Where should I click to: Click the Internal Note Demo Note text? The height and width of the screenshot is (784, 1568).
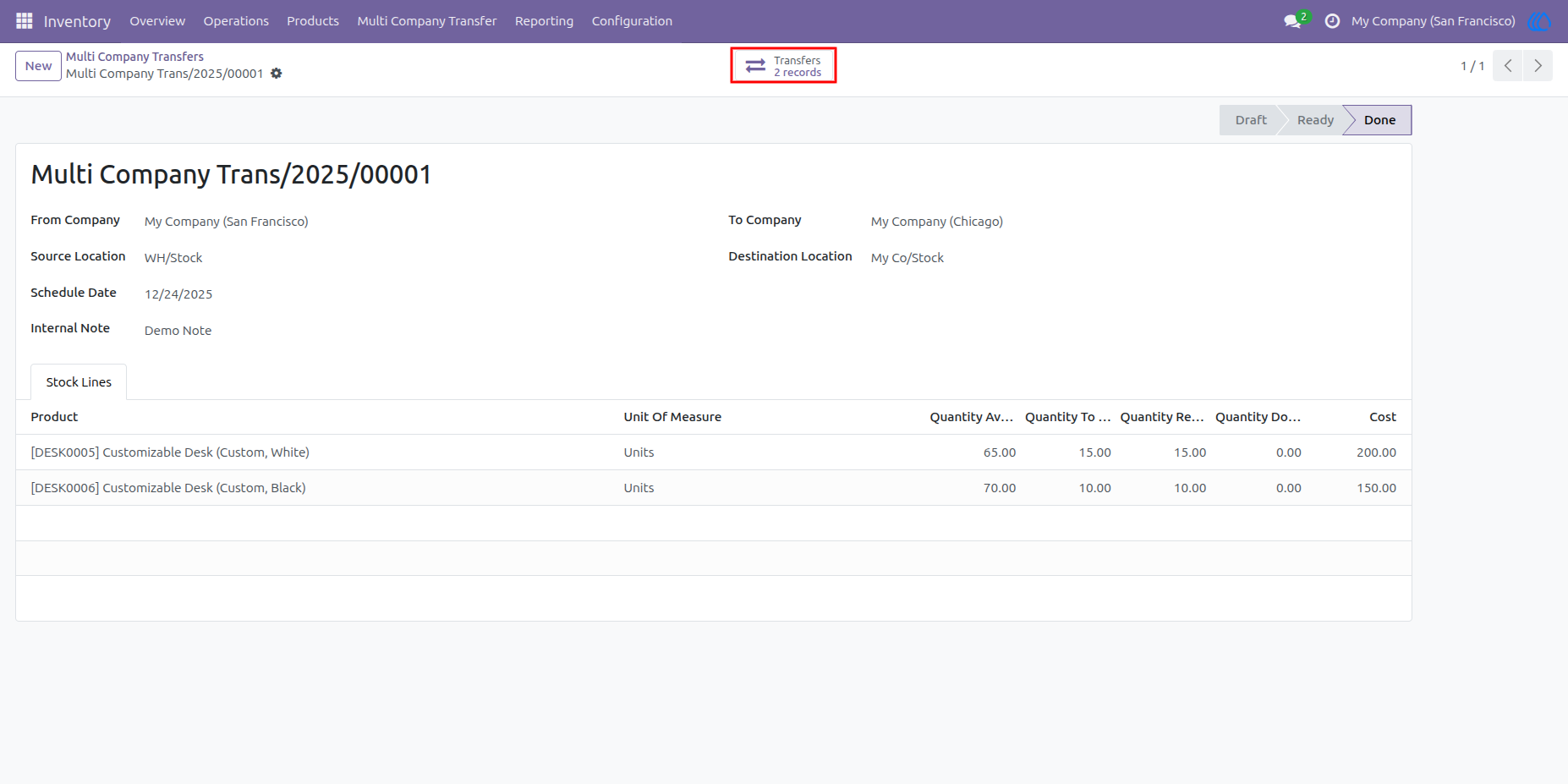click(178, 331)
